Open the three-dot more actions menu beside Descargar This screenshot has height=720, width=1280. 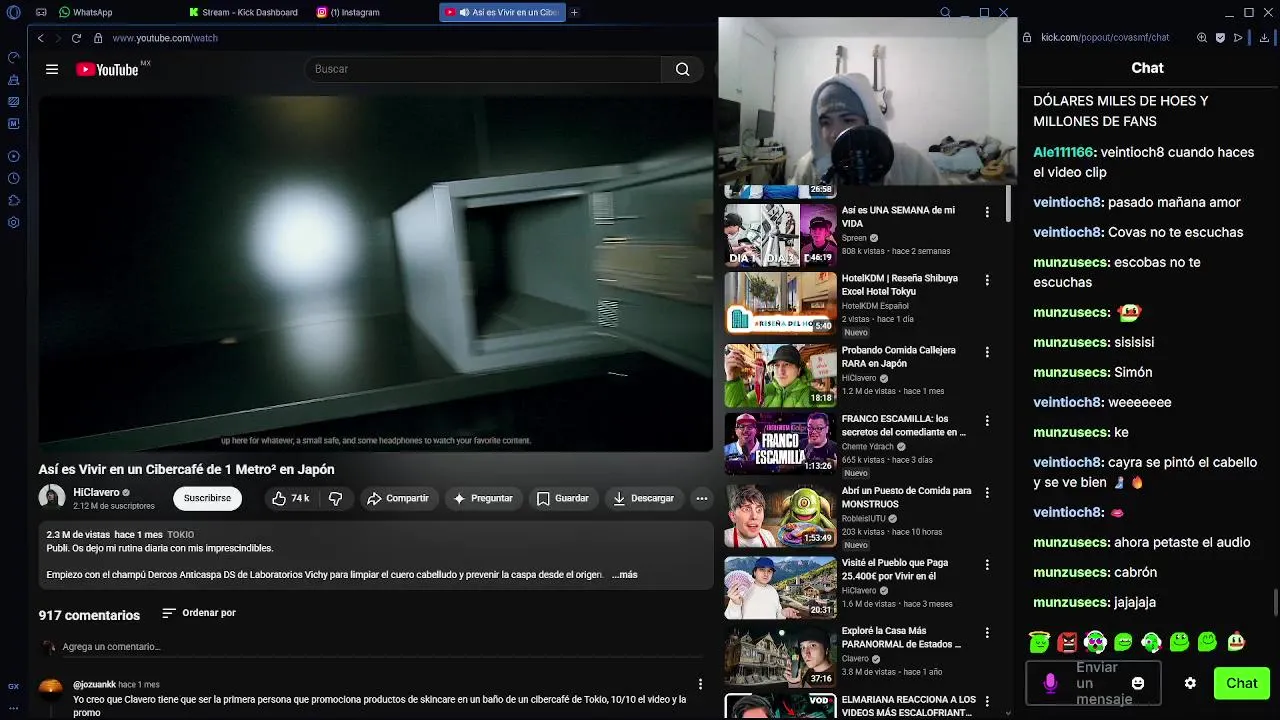pos(702,498)
